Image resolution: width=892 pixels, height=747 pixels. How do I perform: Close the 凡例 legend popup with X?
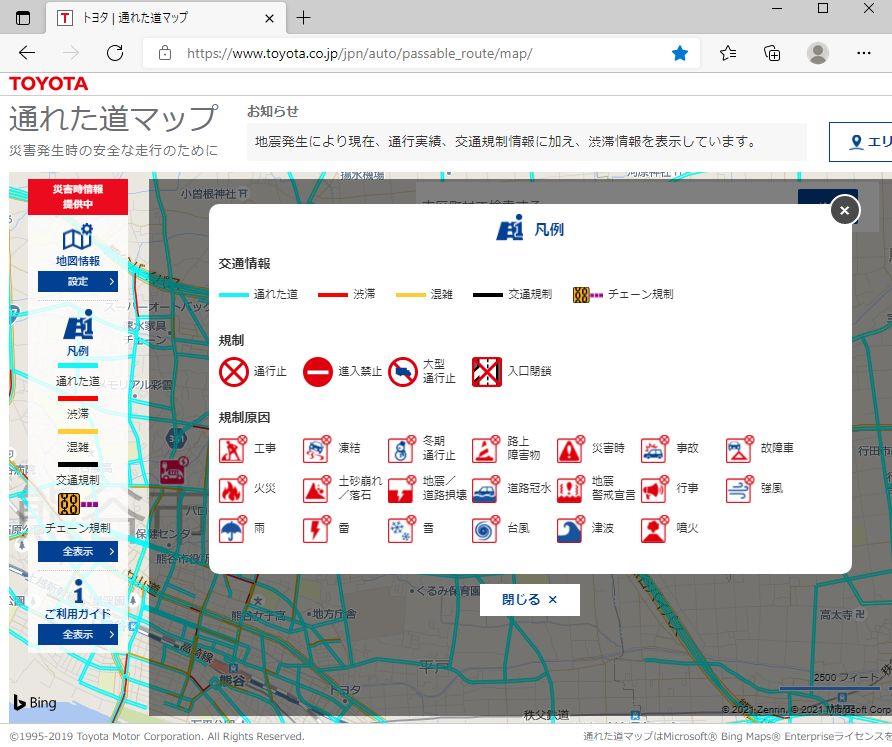coord(844,211)
